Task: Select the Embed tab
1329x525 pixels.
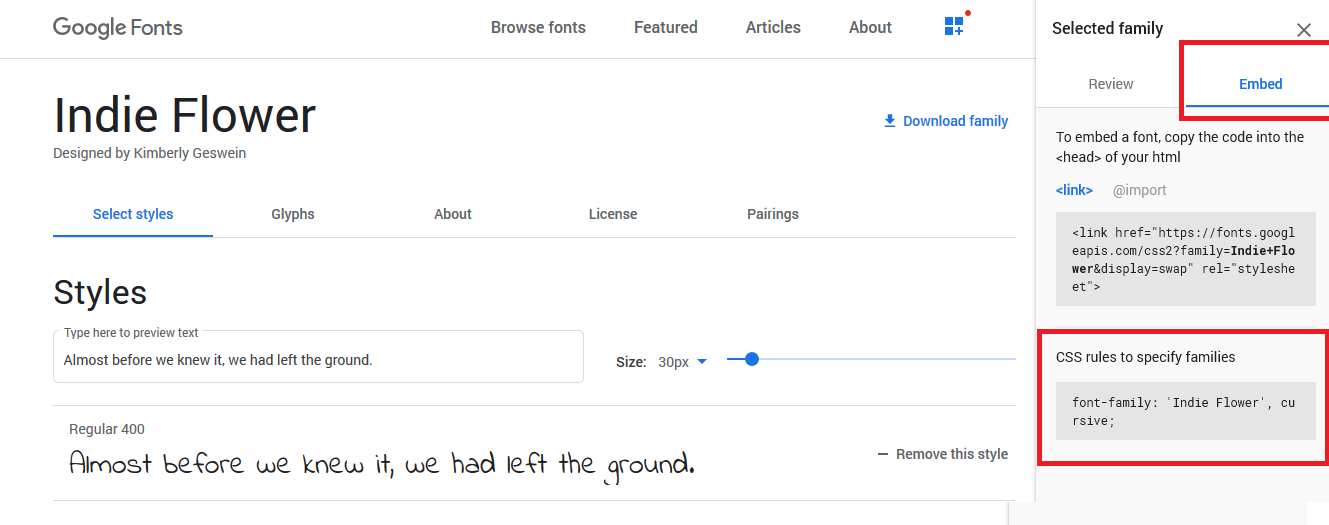Action: click(1261, 84)
